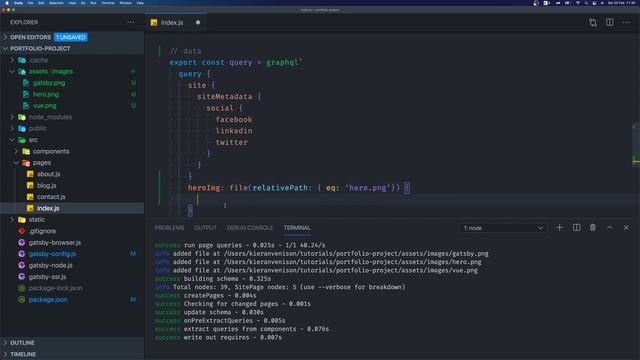Collapse the pages folder
The height and width of the screenshot is (360, 640).
pos(16,163)
